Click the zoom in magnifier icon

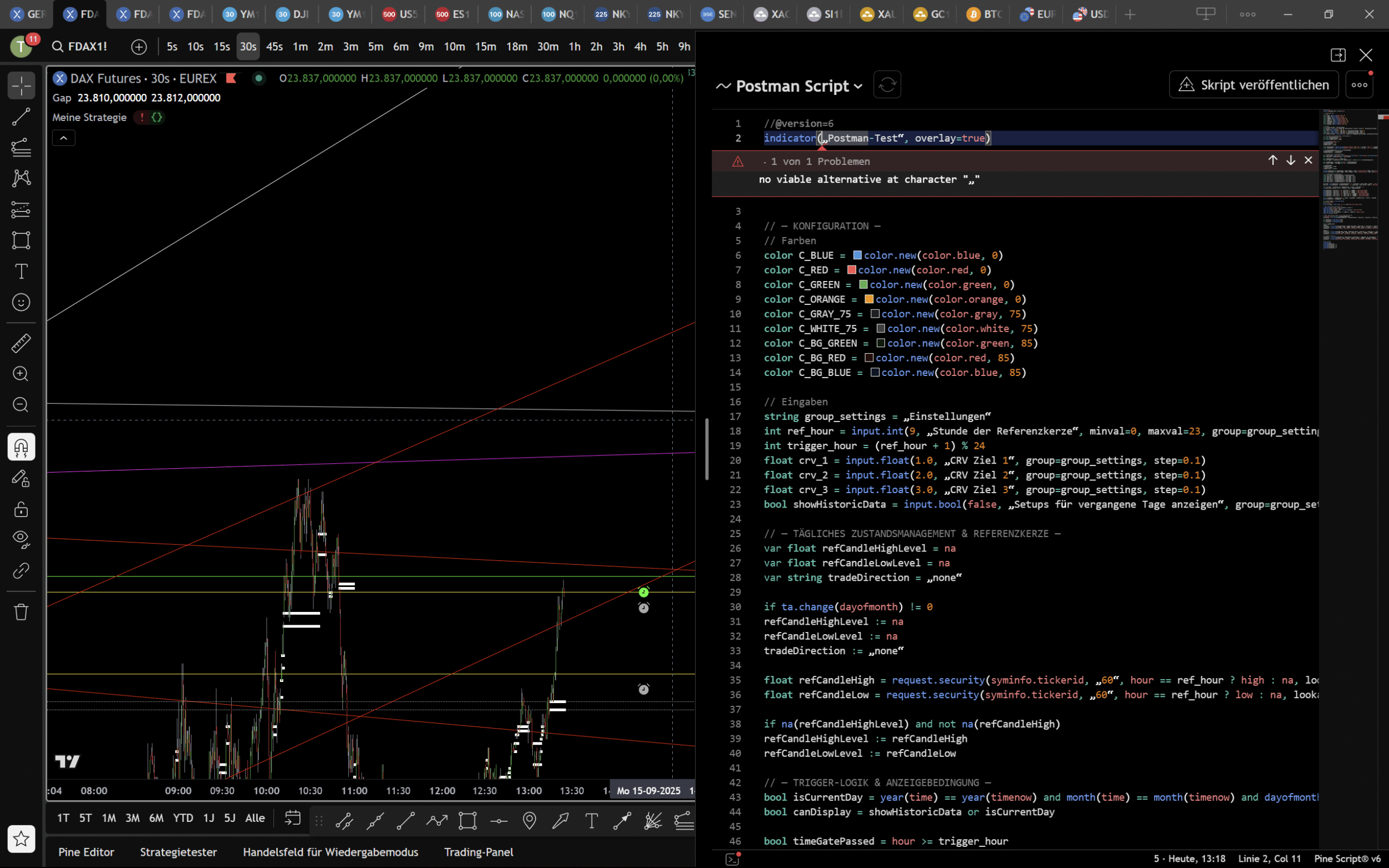21,374
